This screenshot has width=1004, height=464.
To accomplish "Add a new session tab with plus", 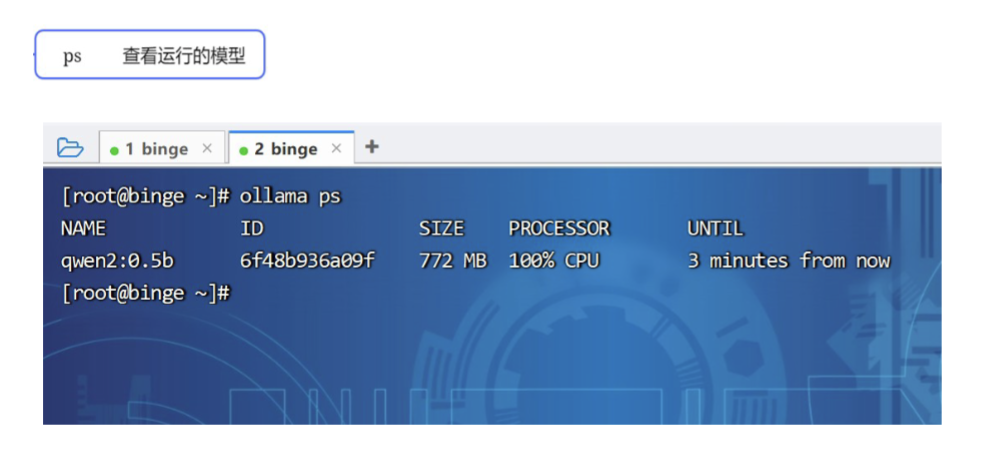I will tap(371, 147).
